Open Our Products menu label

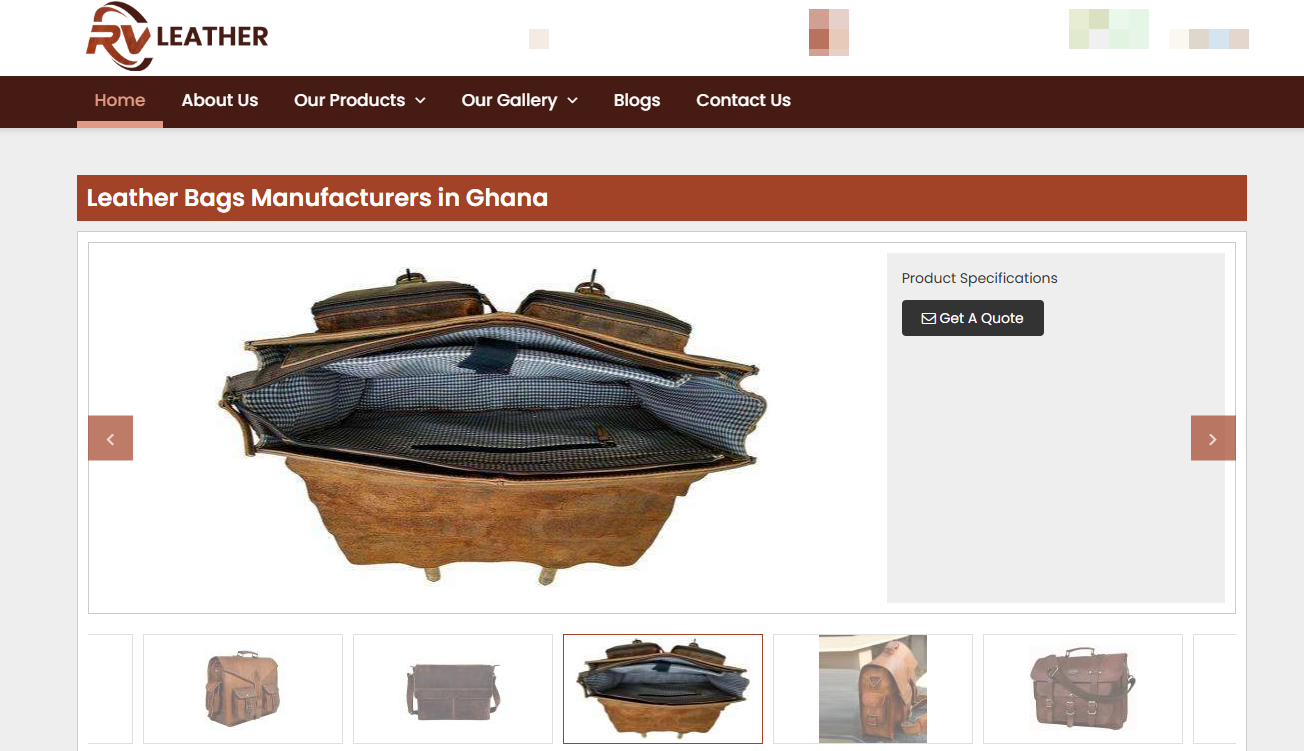349,100
